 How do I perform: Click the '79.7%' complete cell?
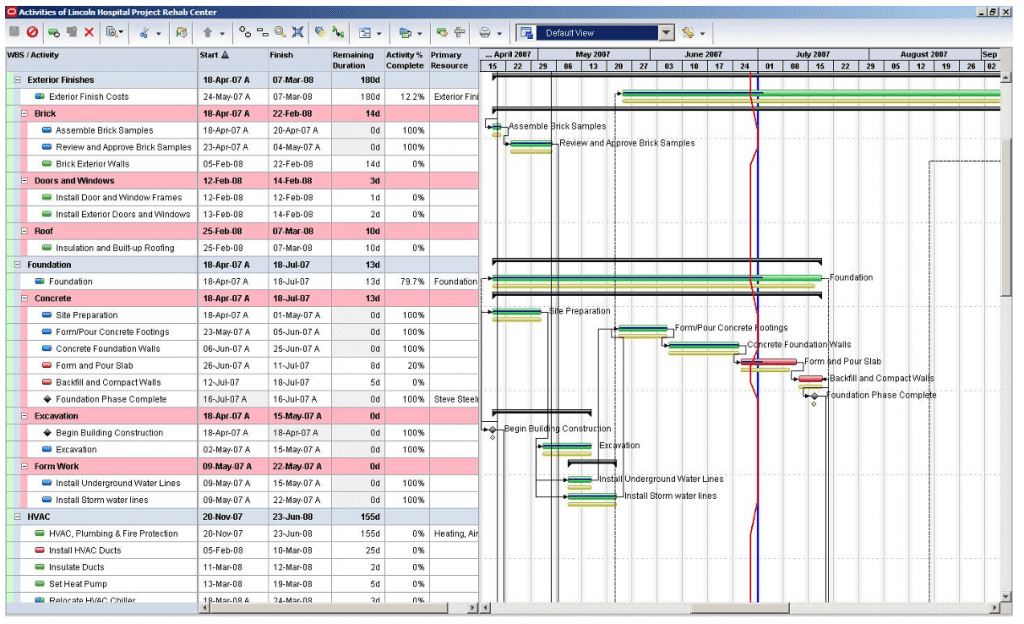pyautogui.click(x=406, y=282)
